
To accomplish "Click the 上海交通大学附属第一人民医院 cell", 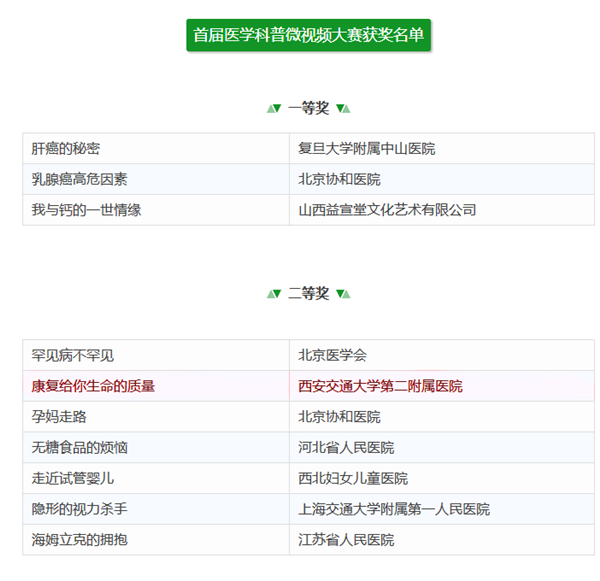I will [394, 509].
